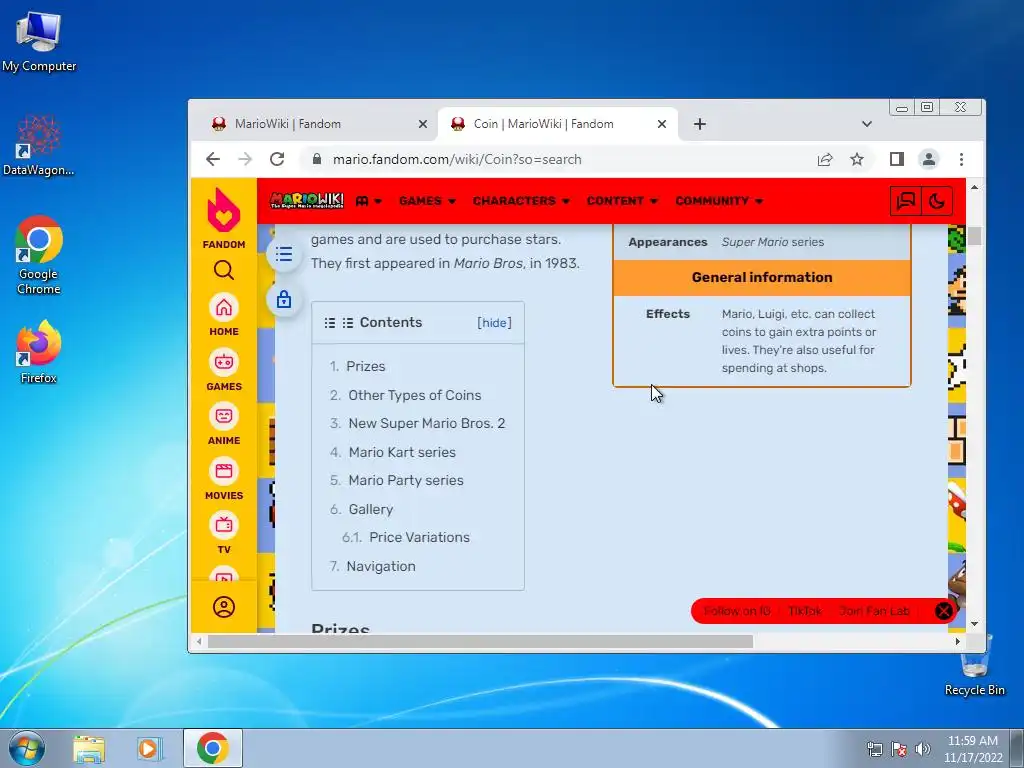
Task: Click the vertical page scrollbar thumb
Action: click(x=974, y=236)
